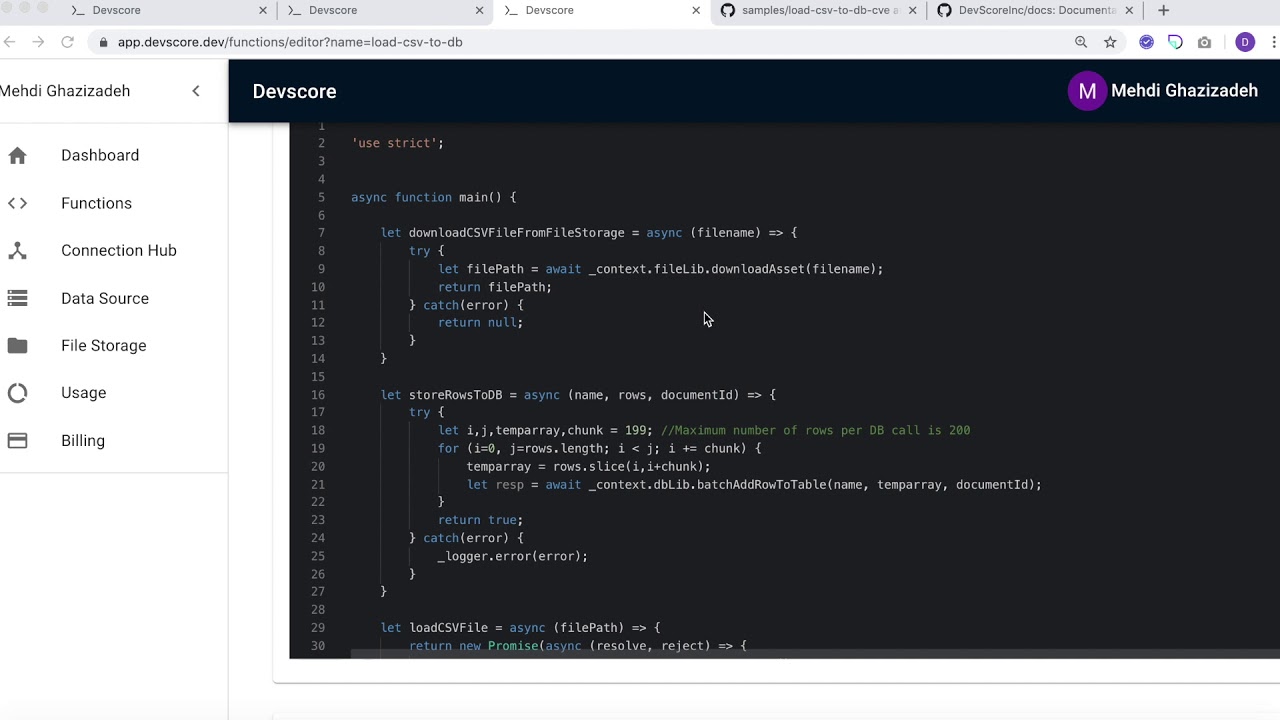Viewport: 1280px width, 720px height.
Task: Click the downloadAsset(filename) code line
Action: tap(661, 269)
